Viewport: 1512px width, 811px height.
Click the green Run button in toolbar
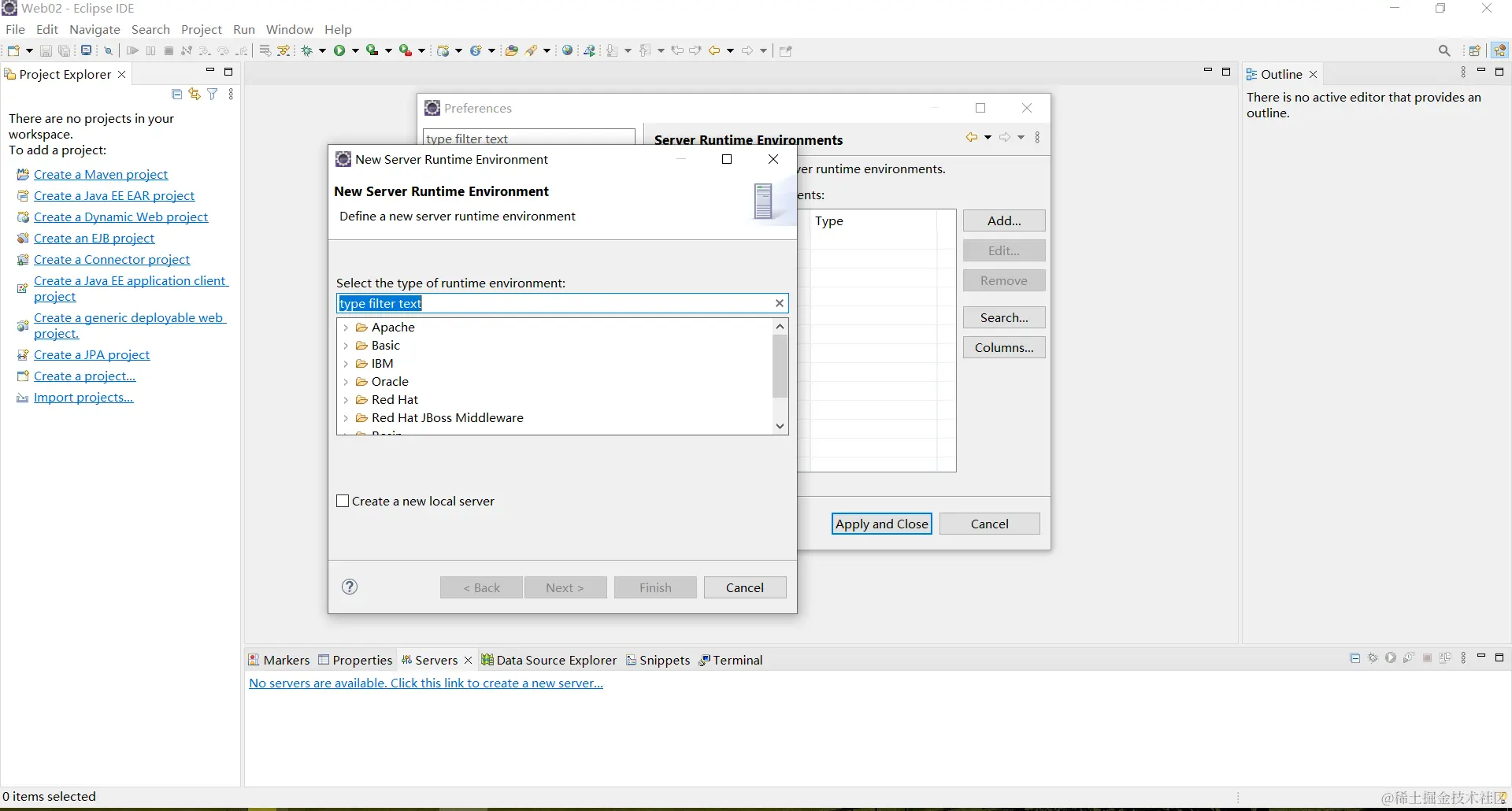coord(339,50)
